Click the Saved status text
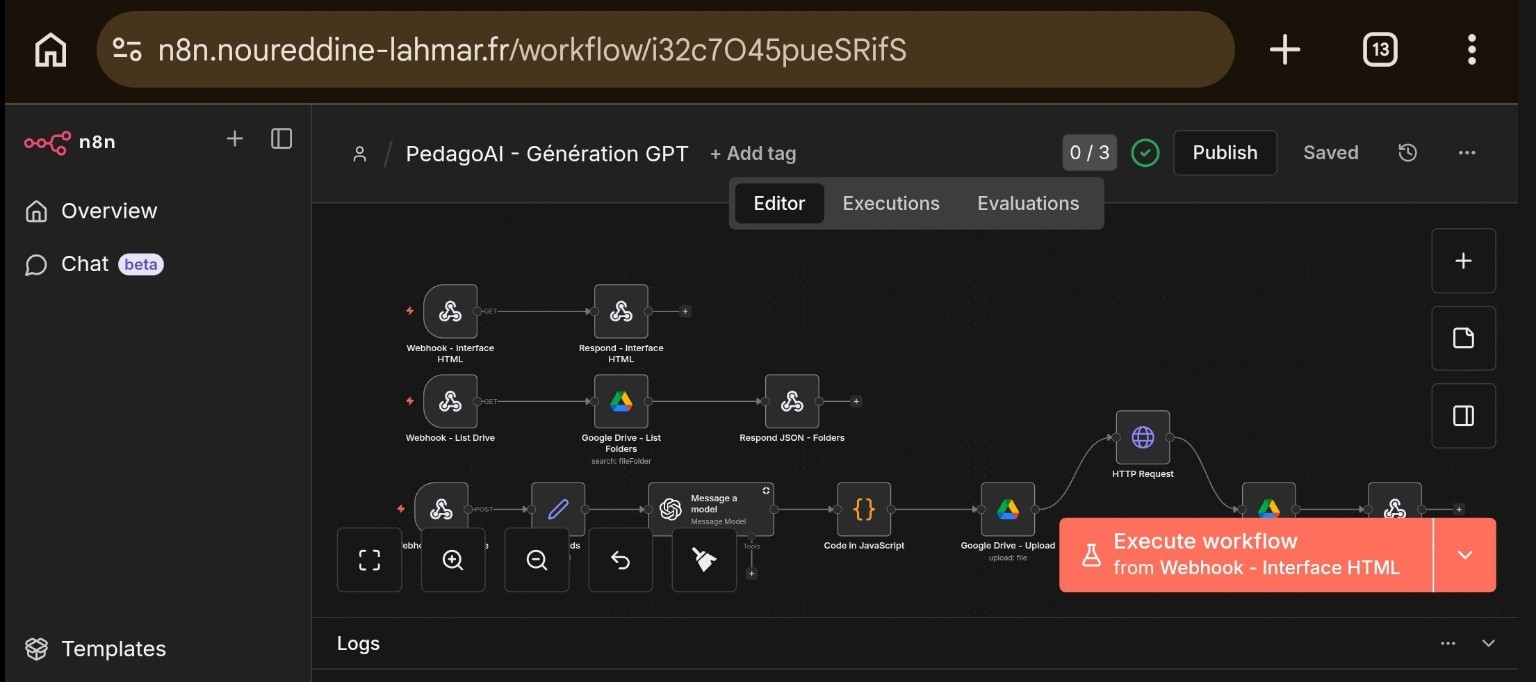The height and width of the screenshot is (682, 1536). (x=1330, y=153)
